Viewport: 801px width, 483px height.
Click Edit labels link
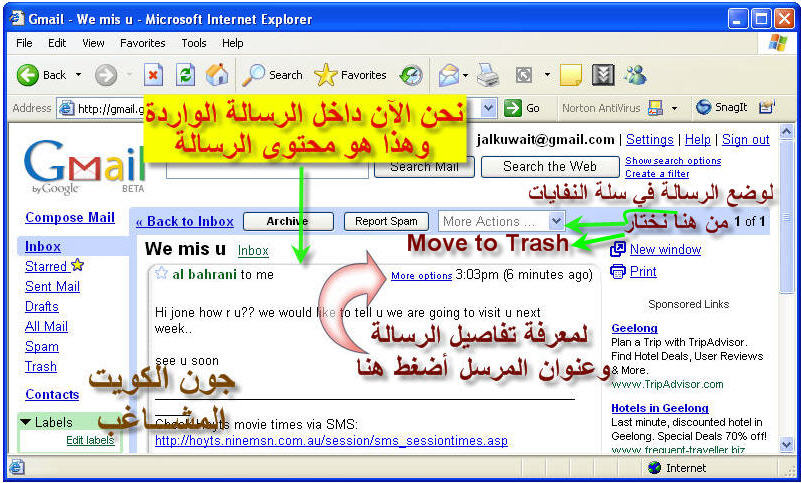[90, 440]
